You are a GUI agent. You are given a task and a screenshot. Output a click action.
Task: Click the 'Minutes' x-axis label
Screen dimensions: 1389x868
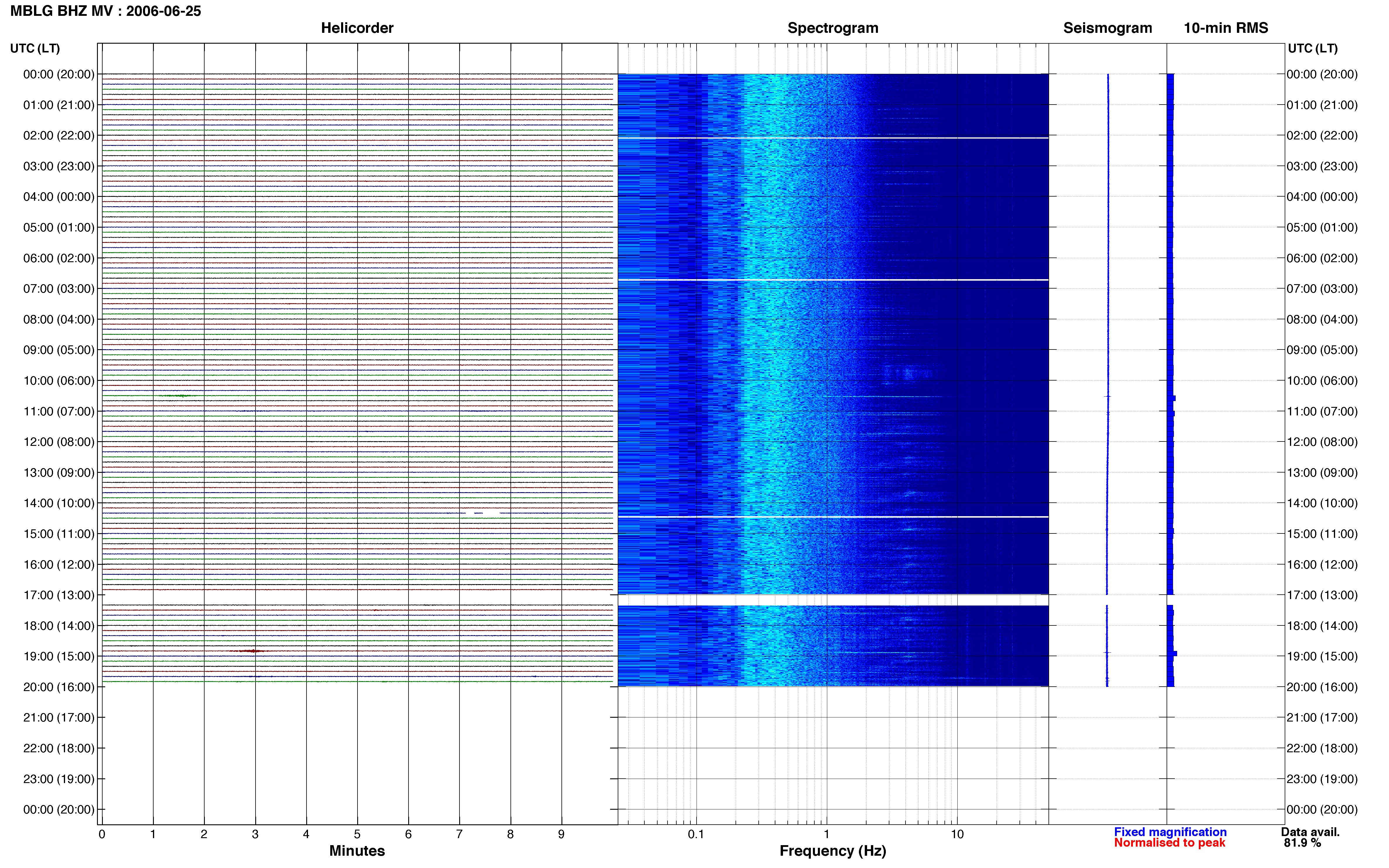click(357, 851)
